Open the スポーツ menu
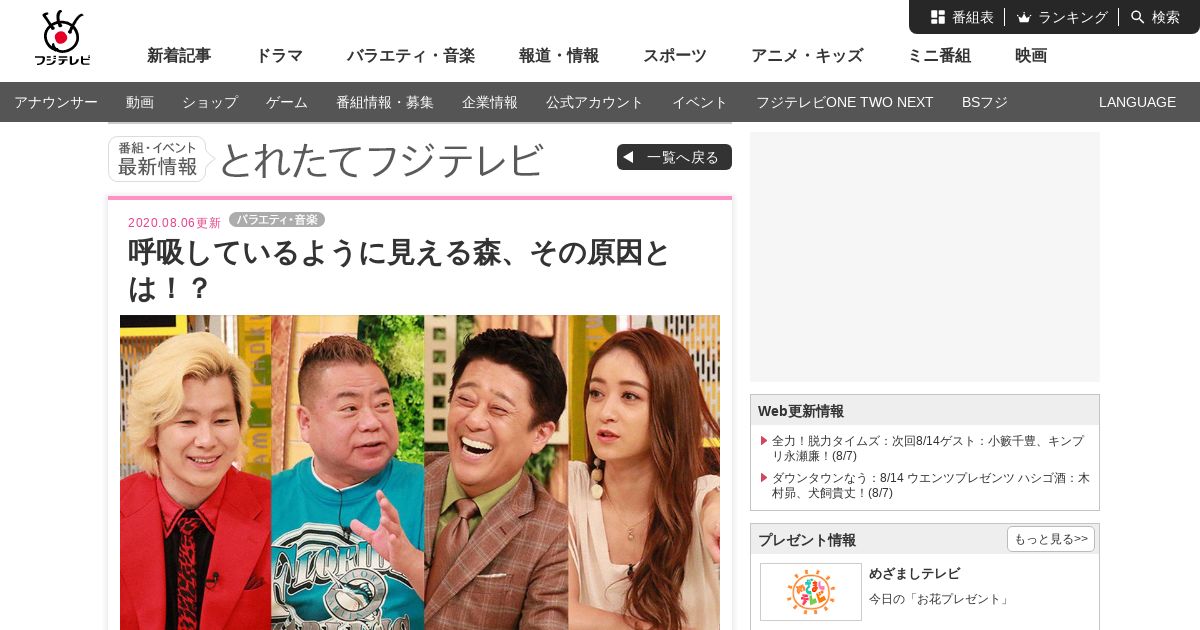1200x630 pixels. (x=675, y=56)
